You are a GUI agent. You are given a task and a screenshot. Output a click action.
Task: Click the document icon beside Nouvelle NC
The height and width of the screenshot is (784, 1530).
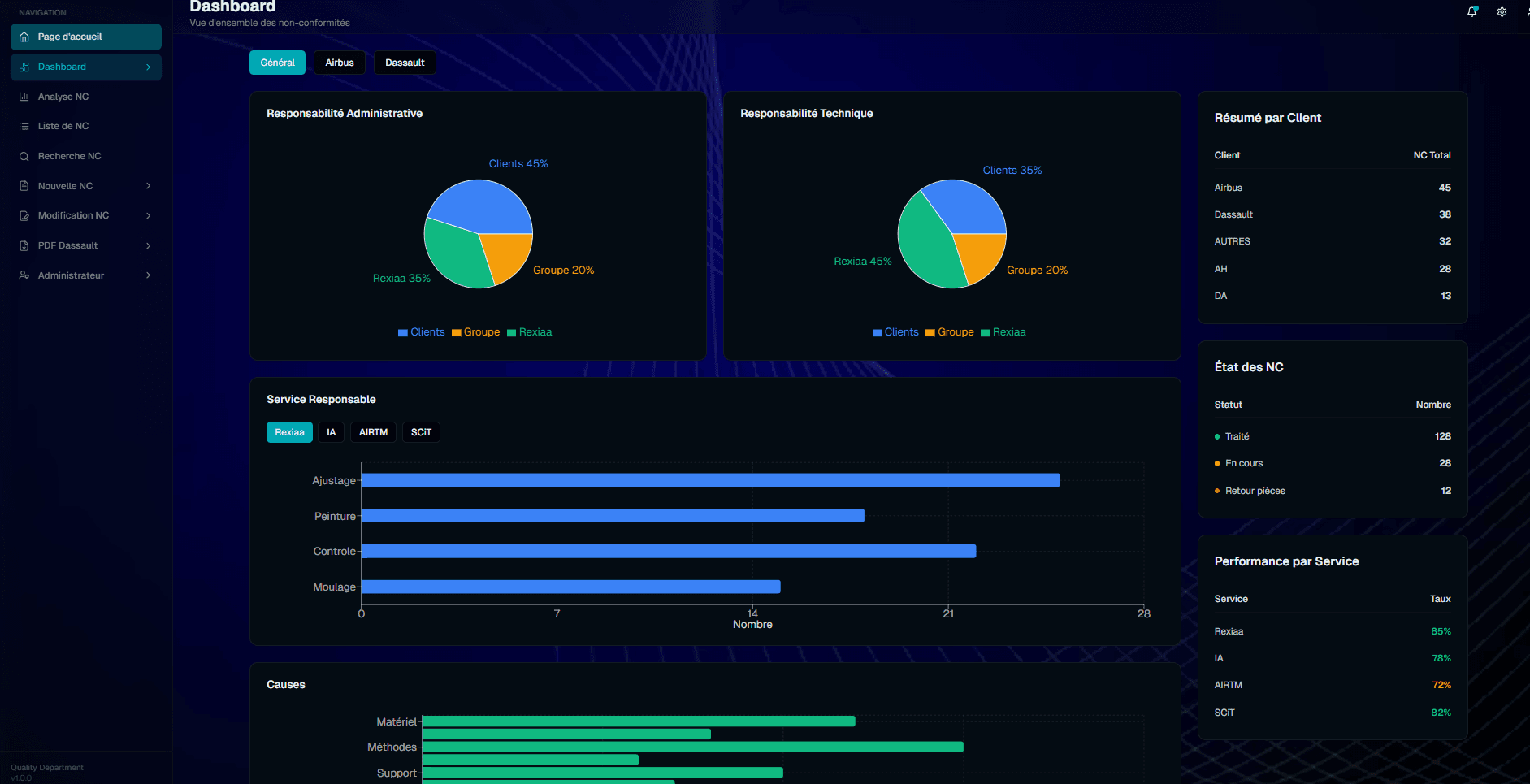(x=24, y=186)
